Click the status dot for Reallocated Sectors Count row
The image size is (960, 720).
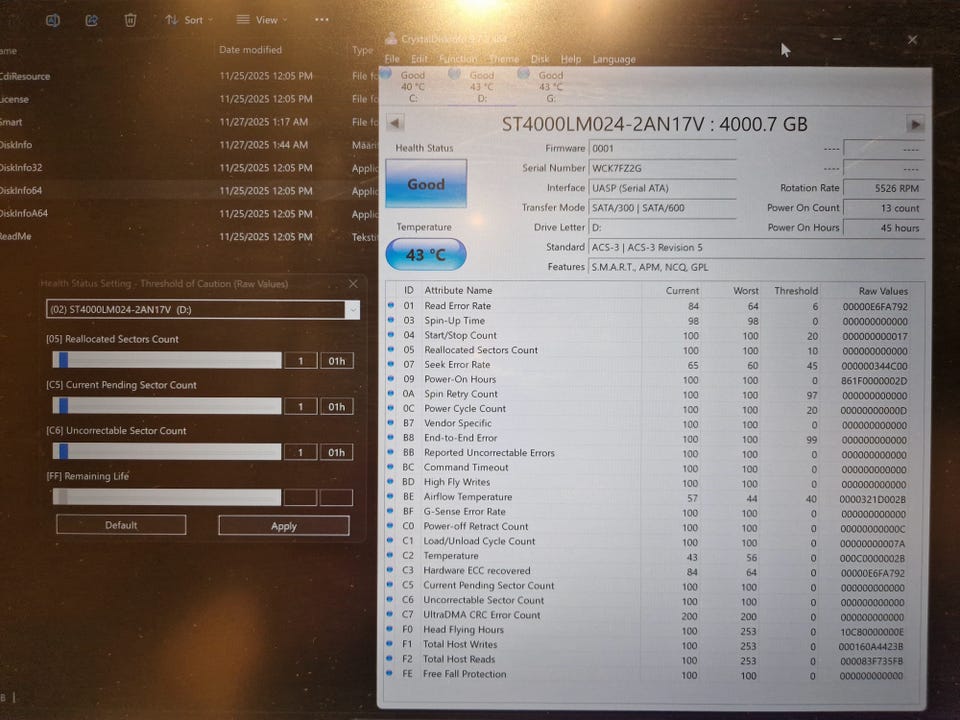391,349
